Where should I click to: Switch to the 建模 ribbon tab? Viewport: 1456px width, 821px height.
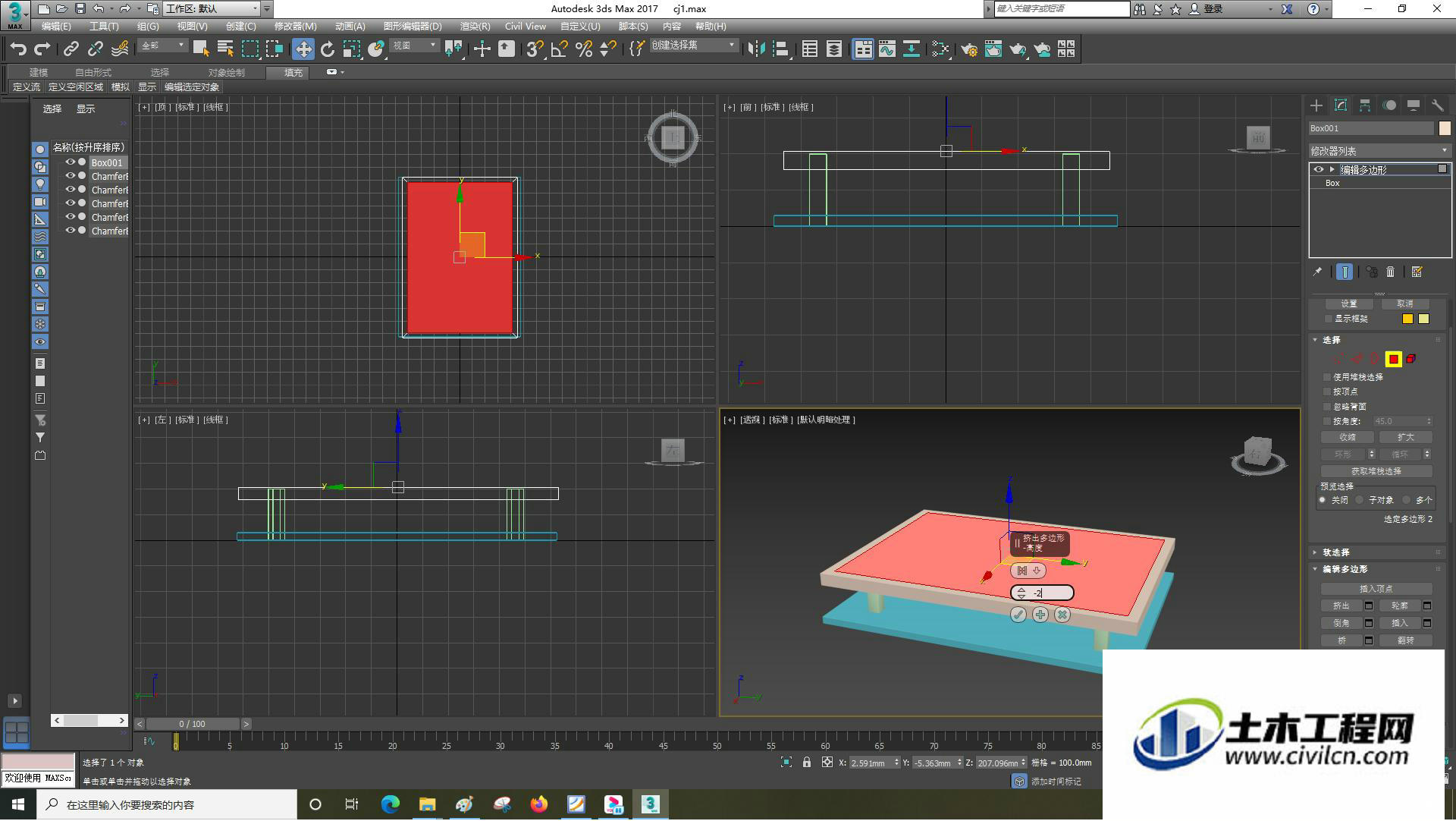pos(39,72)
